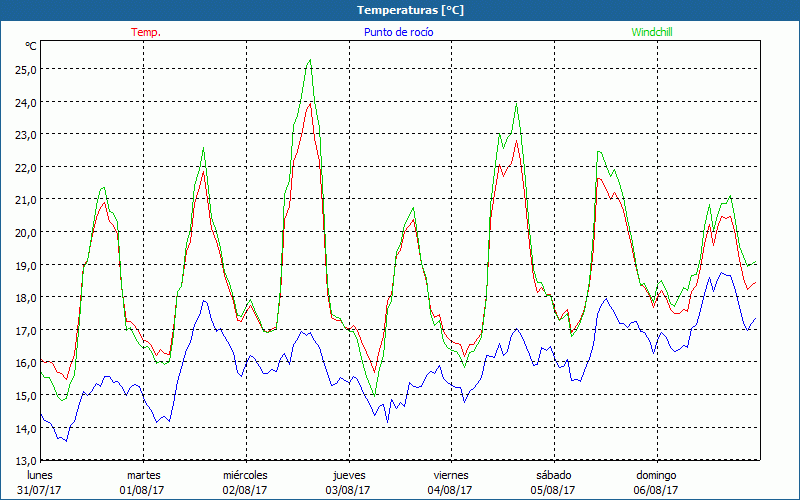Viewport: 800px width, 500px height.
Task: Click the 25,0 value on the Y-axis
Action: pyautogui.click(x=26, y=70)
